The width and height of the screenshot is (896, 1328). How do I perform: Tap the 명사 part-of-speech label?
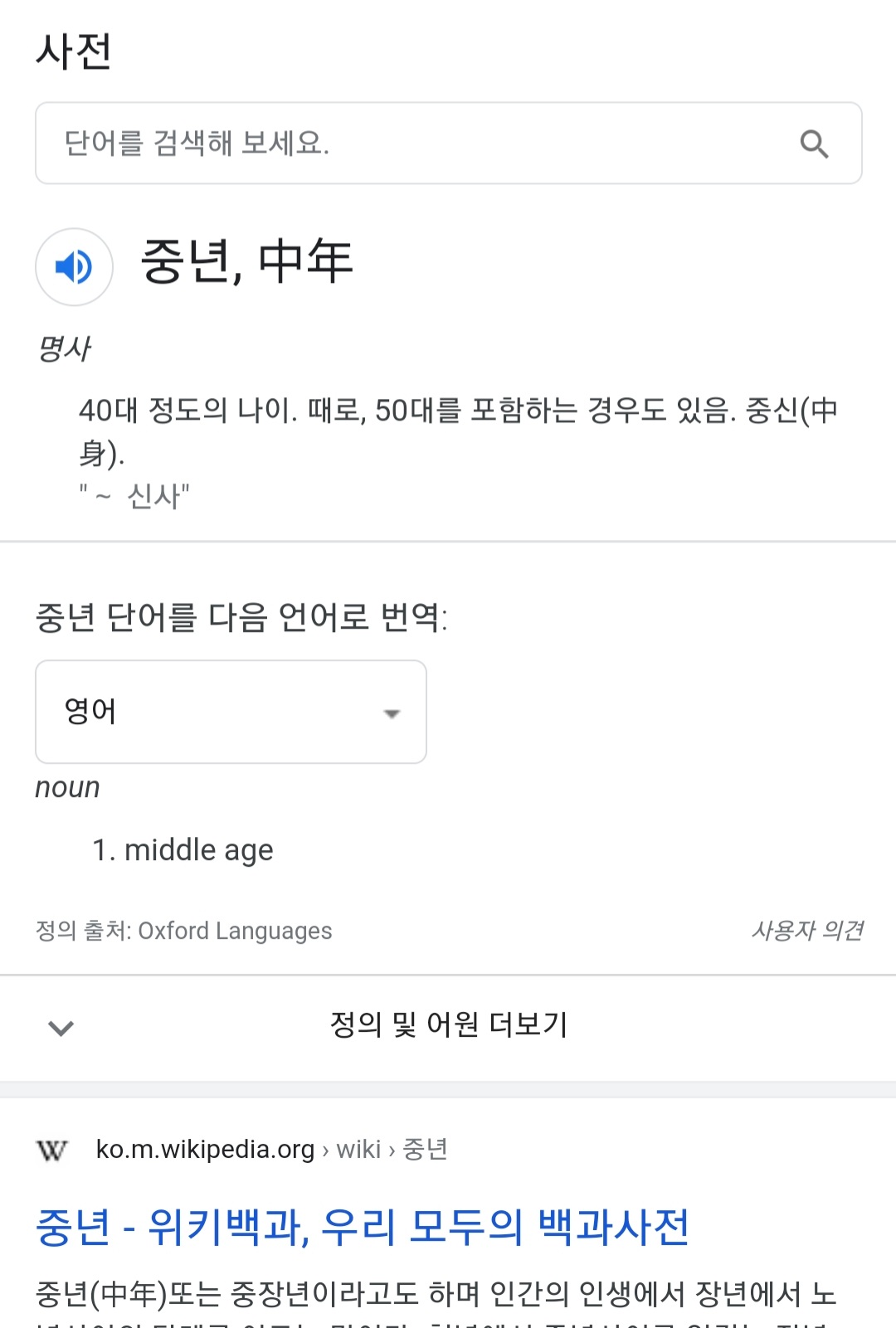coord(64,348)
